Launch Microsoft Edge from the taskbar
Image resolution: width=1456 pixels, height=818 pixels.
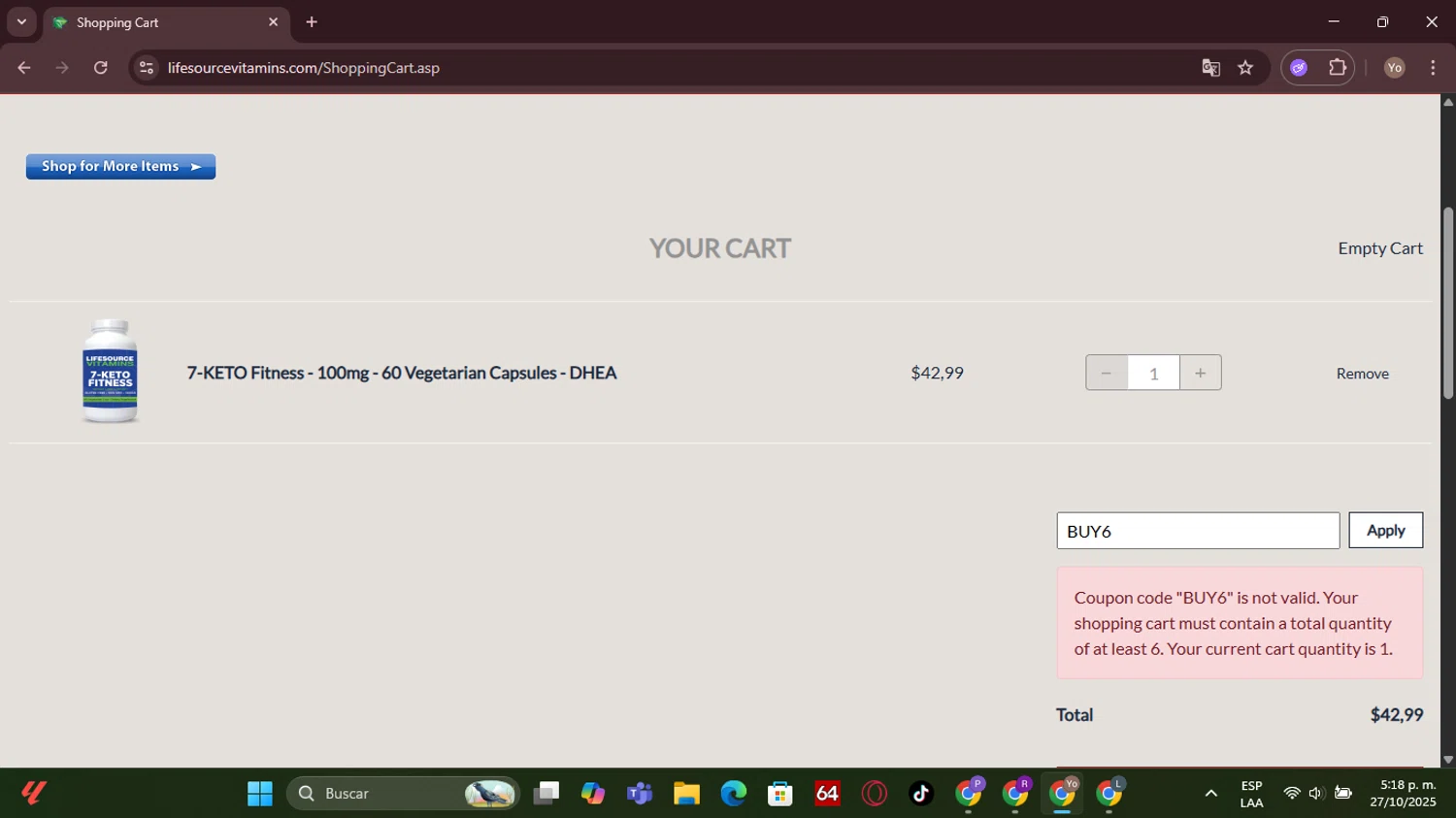[734, 794]
